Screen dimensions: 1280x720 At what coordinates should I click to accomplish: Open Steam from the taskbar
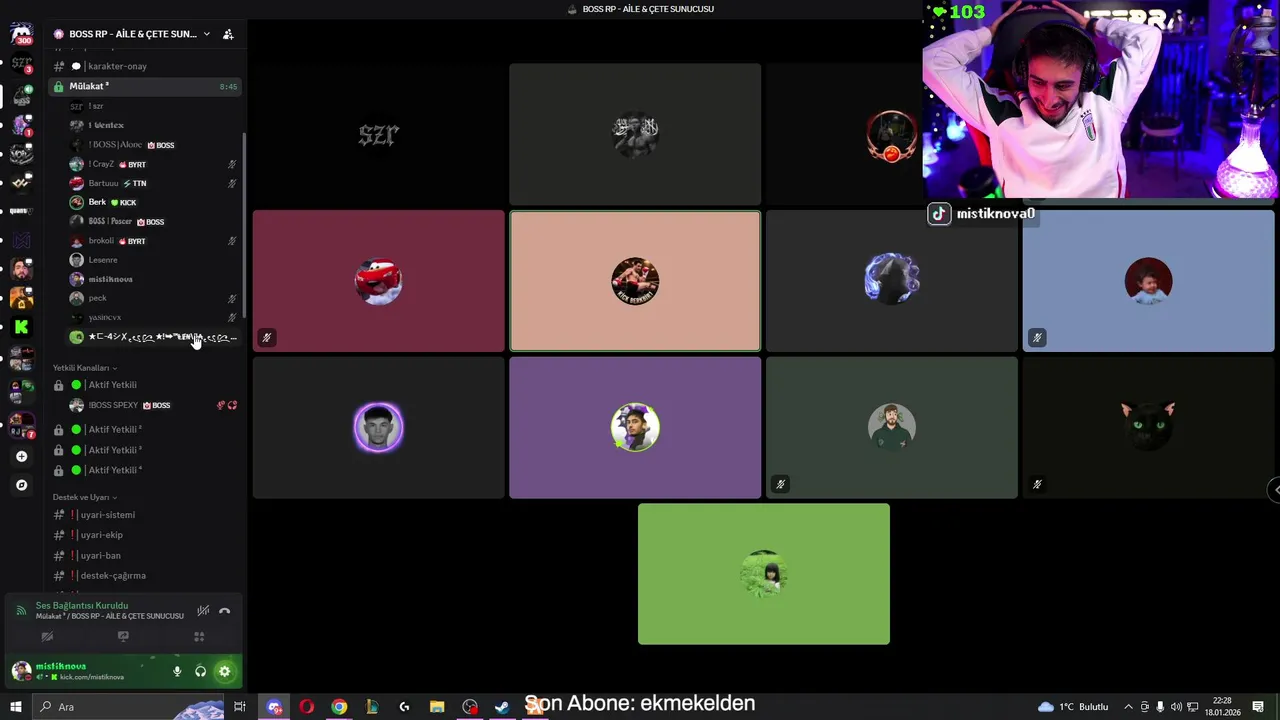click(x=502, y=707)
